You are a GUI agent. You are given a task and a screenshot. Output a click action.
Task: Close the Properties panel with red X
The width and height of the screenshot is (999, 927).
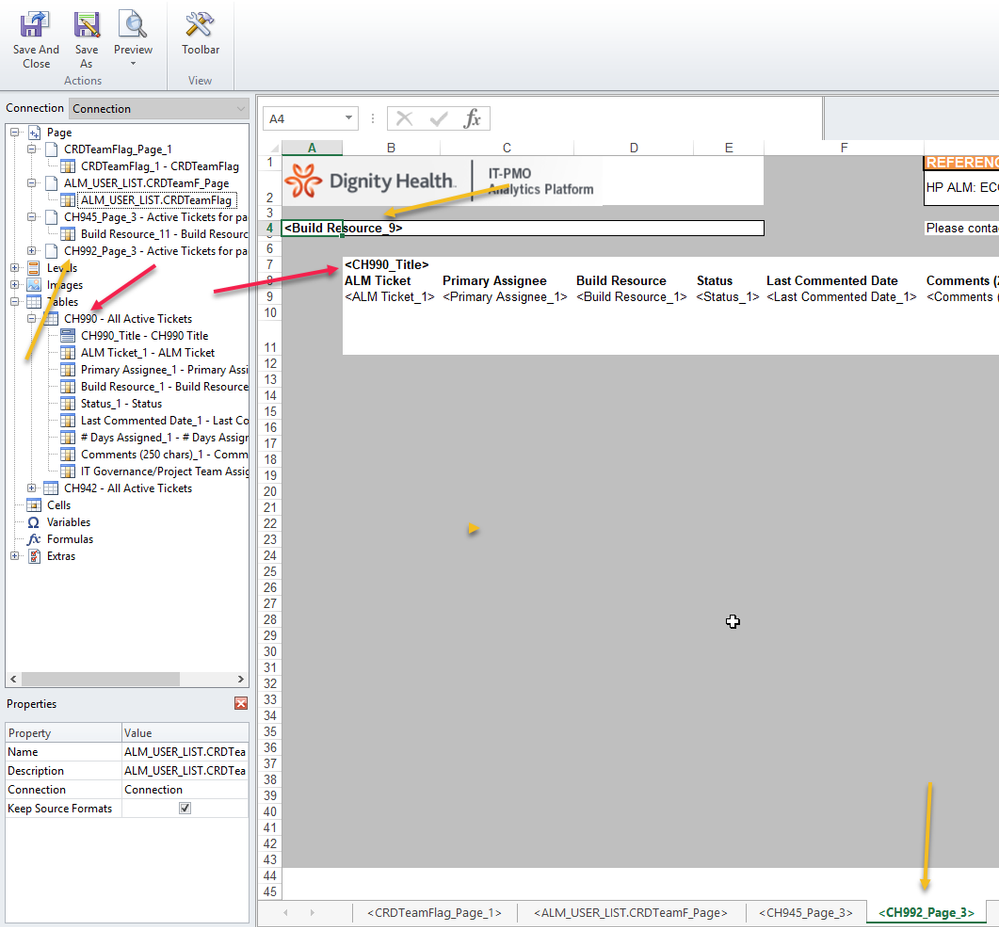click(240, 704)
